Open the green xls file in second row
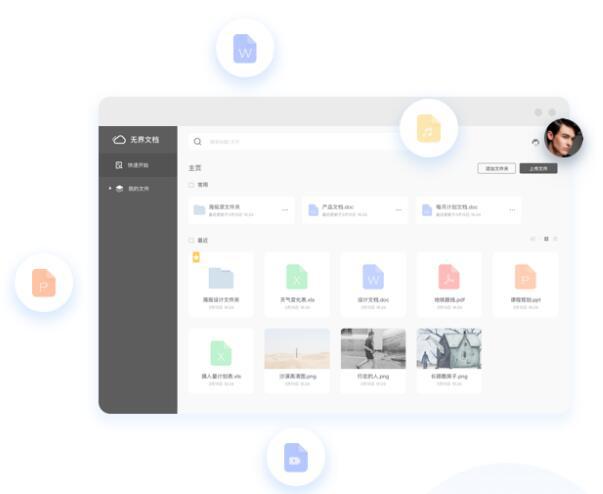 point(220,352)
